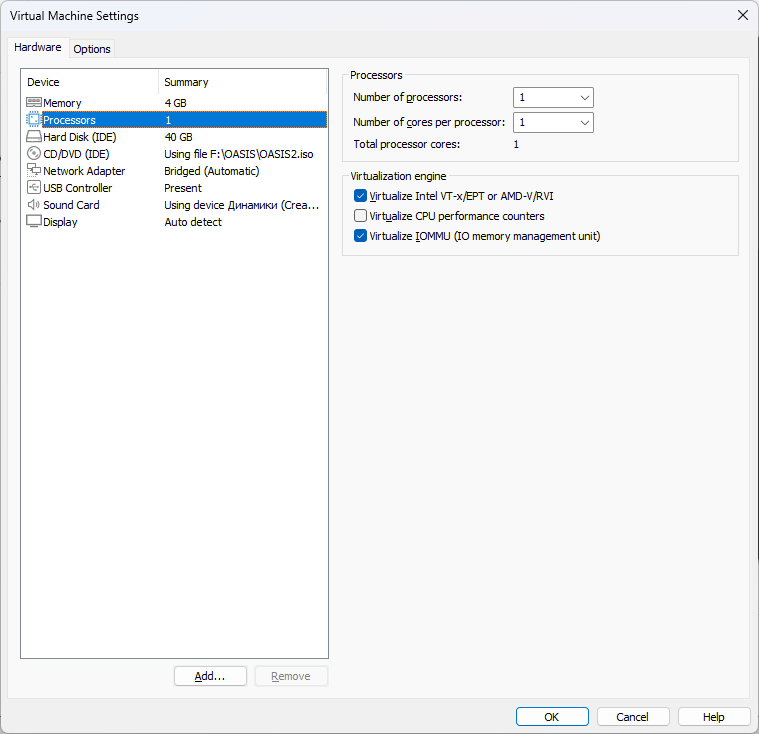Open Help for virtual machine settings

pyautogui.click(x=714, y=717)
